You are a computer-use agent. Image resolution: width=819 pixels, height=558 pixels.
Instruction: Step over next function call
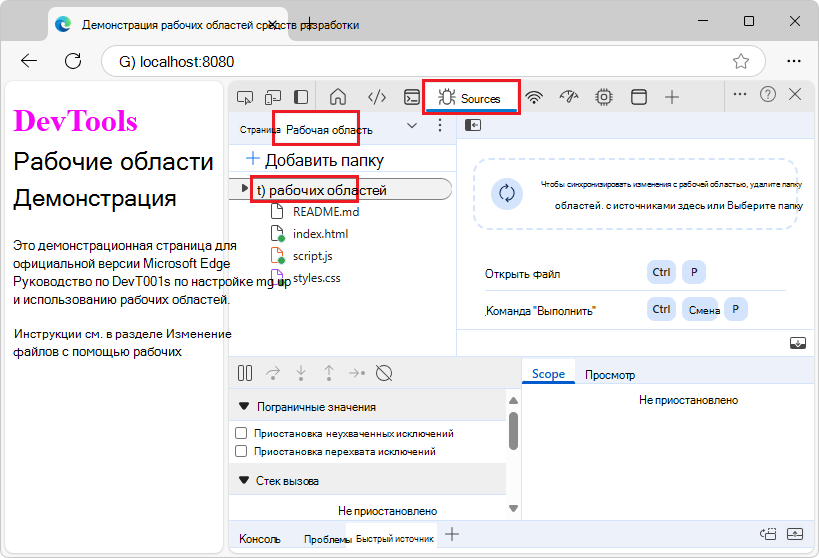click(273, 373)
